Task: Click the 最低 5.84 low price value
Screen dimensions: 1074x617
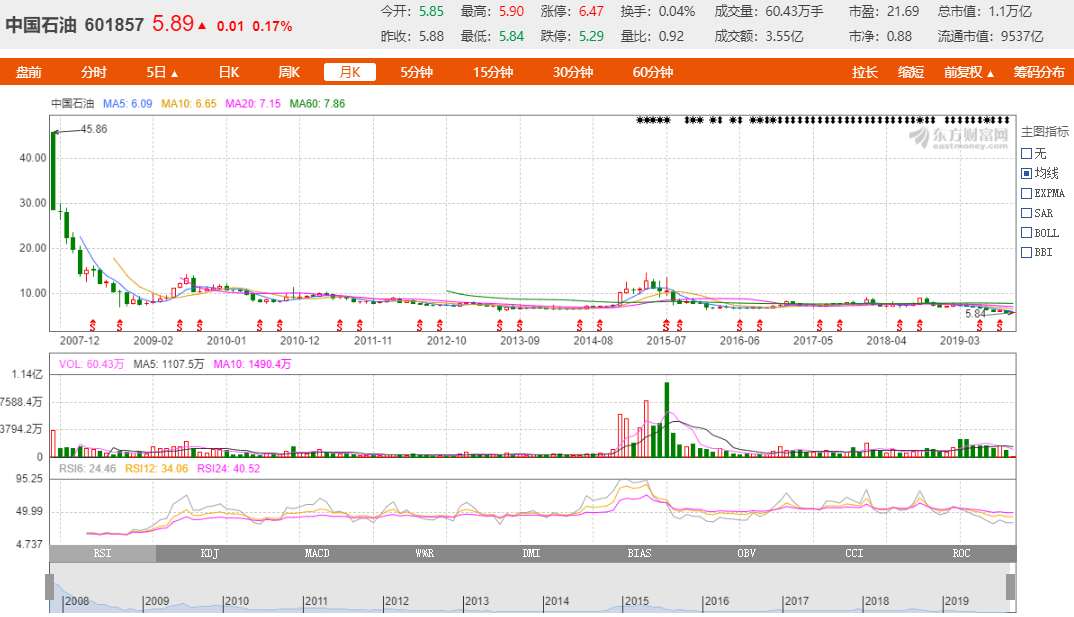Action: pos(511,36)
